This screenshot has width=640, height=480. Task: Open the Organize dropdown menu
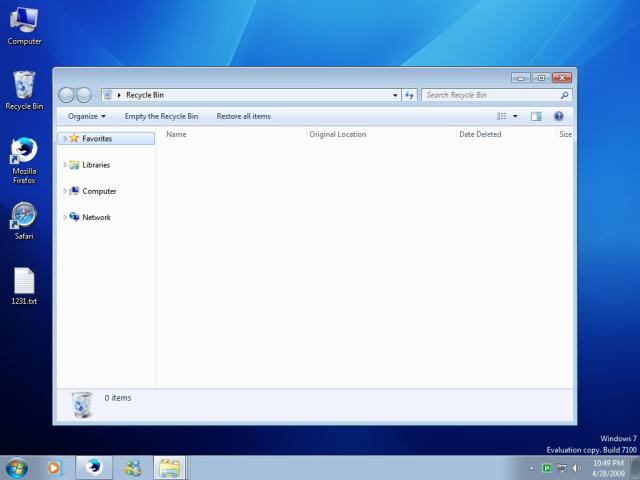(x=86, y=116)
